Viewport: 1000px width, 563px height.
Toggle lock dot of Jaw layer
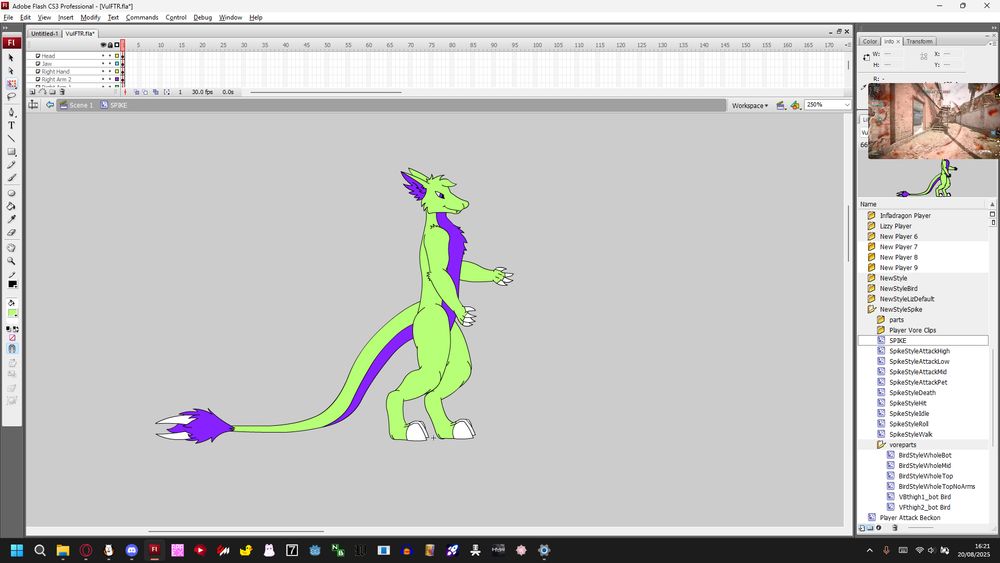tap(109, 64)
